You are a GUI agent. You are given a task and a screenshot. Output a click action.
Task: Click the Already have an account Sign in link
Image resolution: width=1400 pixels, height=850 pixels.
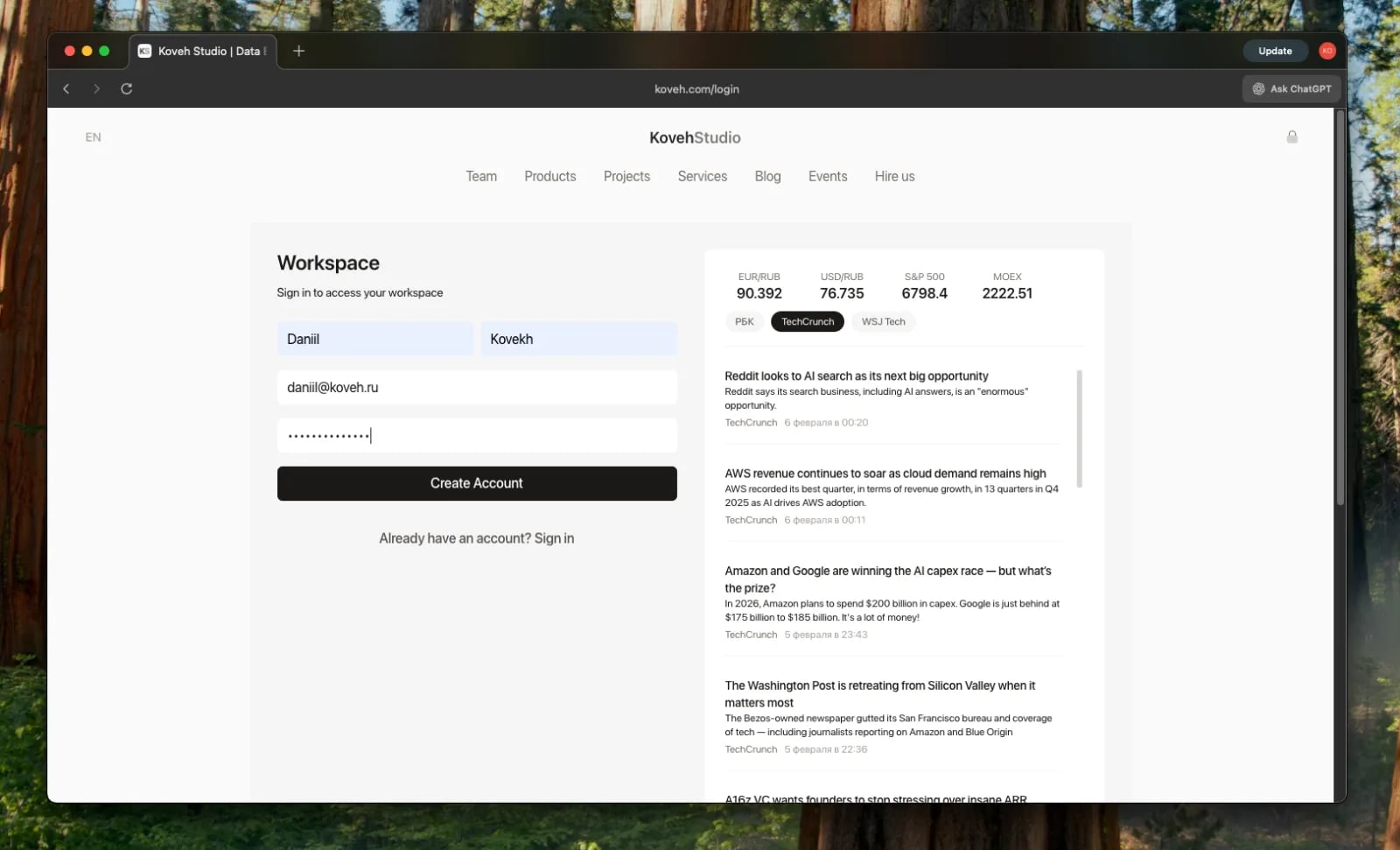tap(476, 538)
